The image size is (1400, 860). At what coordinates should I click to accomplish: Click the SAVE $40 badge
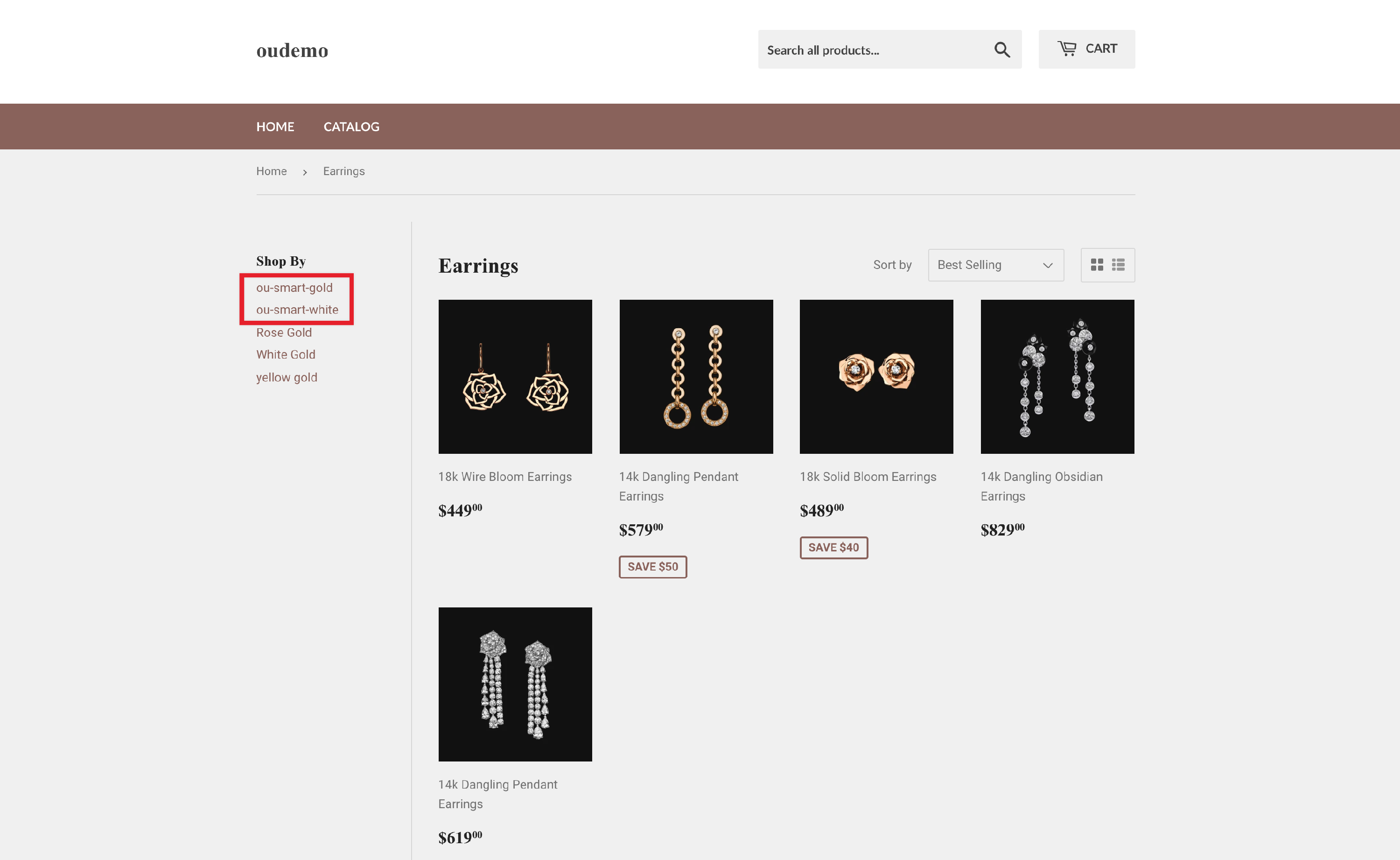click(x=833, y=547)
